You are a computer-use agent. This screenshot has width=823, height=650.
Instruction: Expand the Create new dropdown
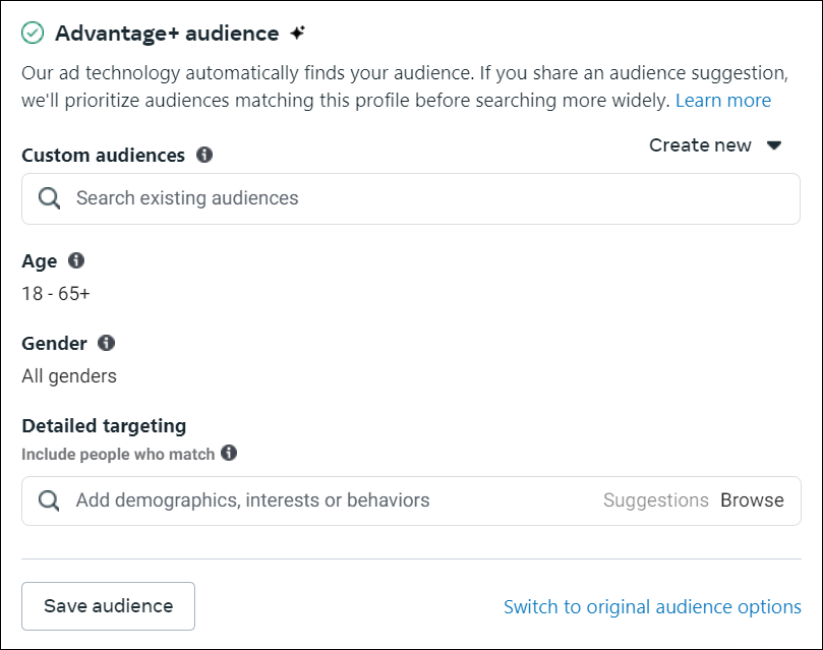pos(715,145)
